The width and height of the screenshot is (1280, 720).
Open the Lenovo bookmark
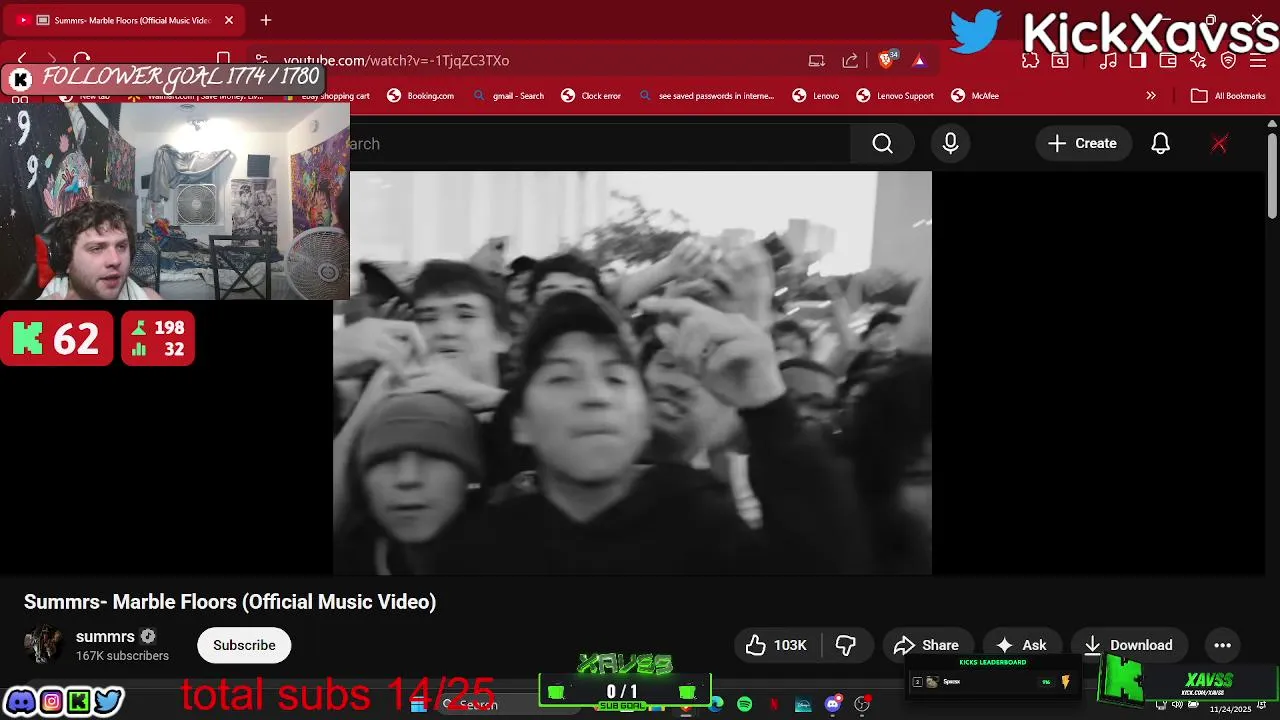click(x=816, y=96)
